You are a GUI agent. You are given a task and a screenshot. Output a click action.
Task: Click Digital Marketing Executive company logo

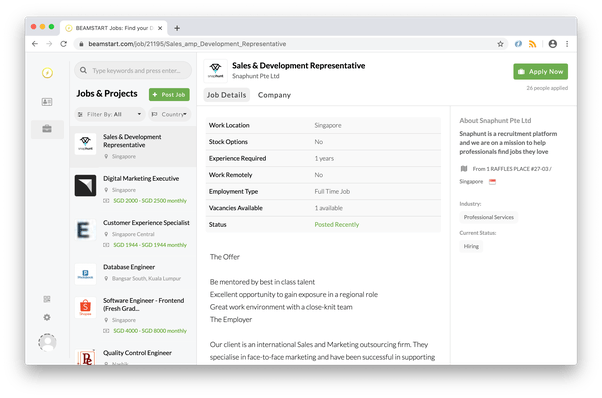coord(85,185)
